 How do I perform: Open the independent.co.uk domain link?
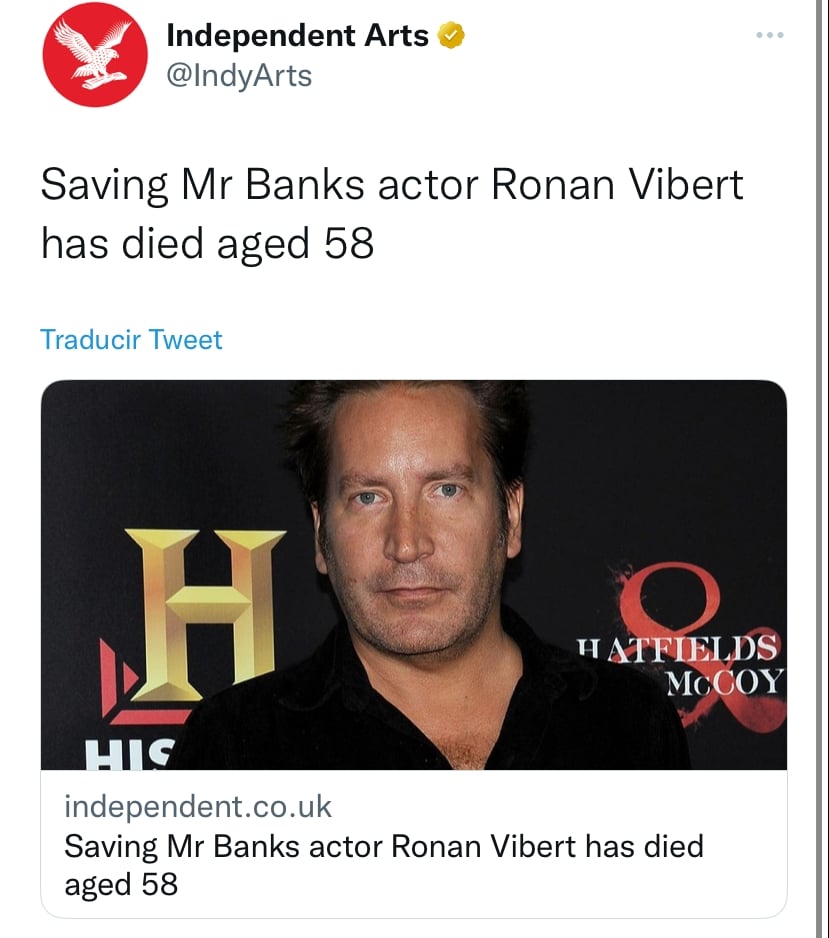click(x=197, y=806)
